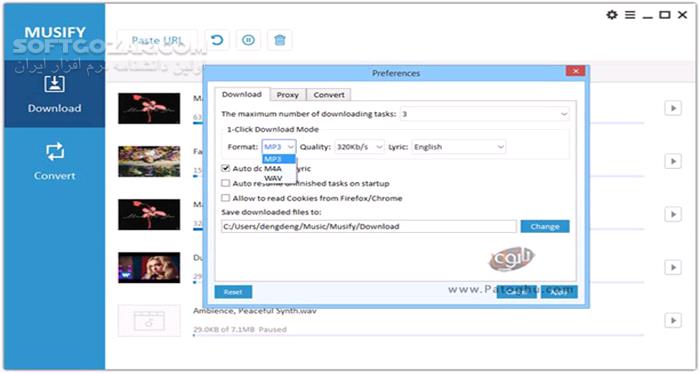Close the Preferences dialog
700x373 pixels.
(575, 71)
